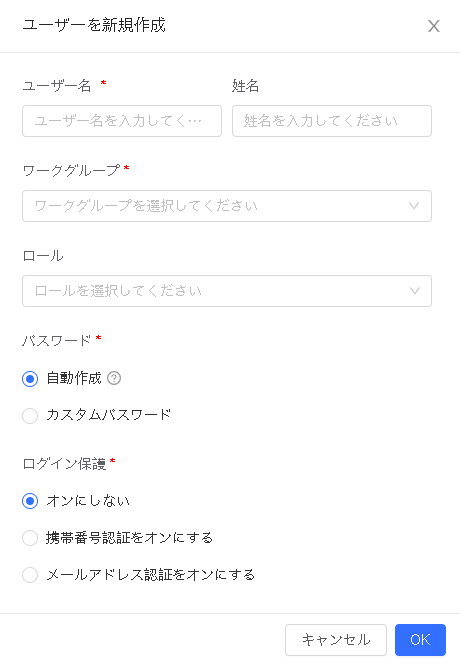The image size is (460, 664).
Task: Select the 自動作成 password radio button
Action: pyautogui.click(x=30, y=379)
